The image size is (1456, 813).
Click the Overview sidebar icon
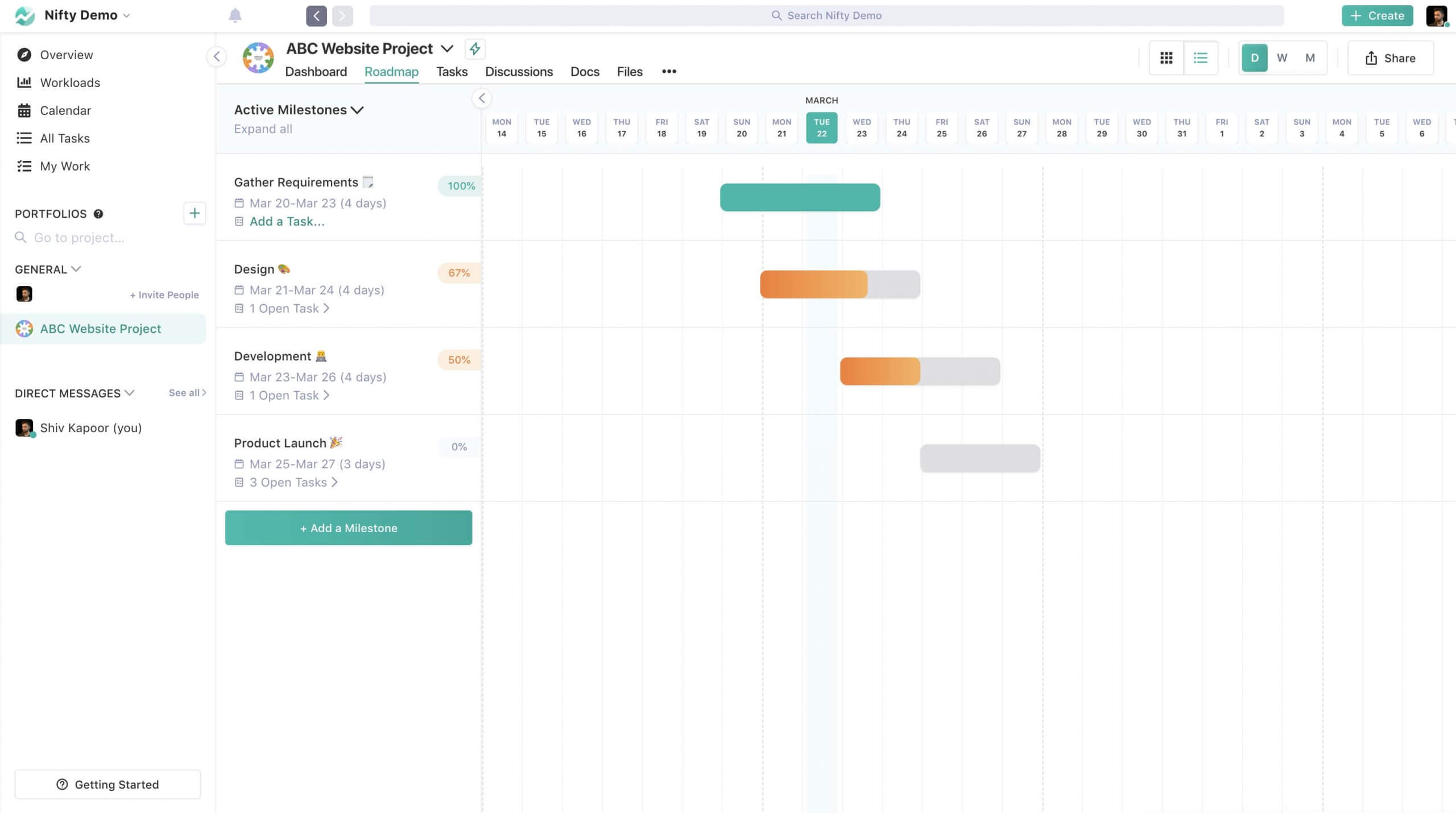tap(24, 55)
